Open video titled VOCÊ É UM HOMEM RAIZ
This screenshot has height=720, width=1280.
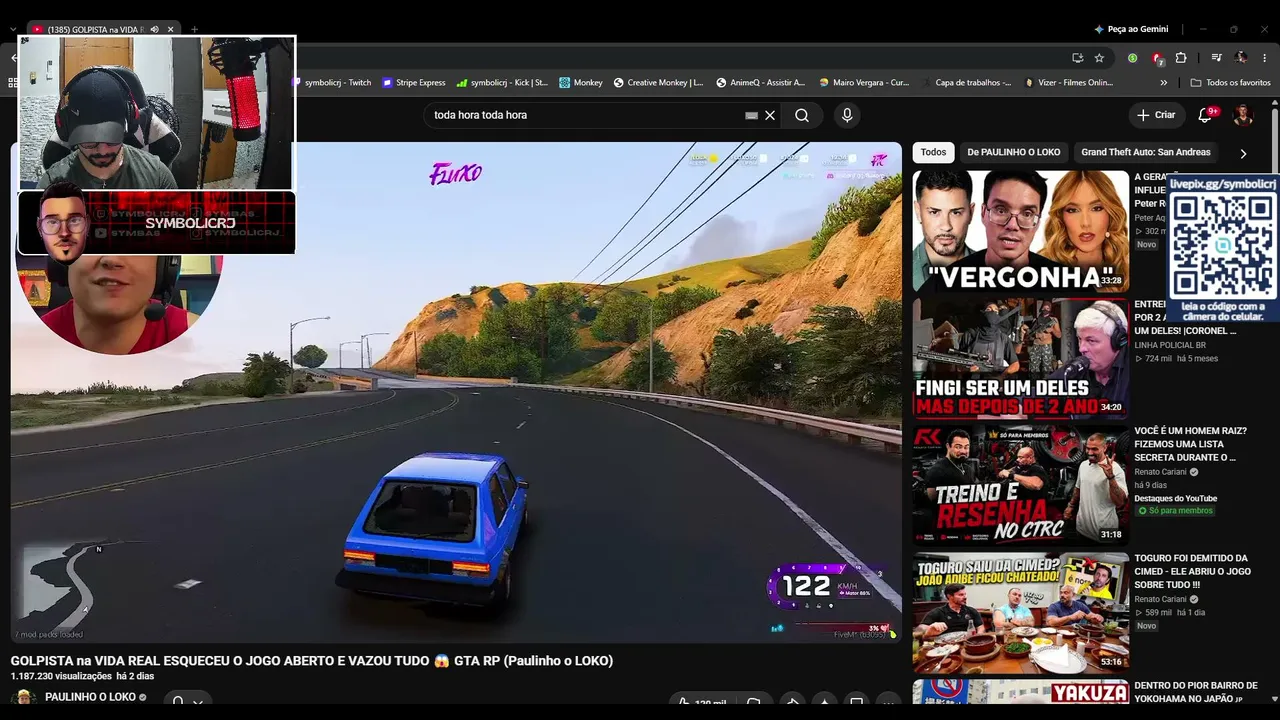pos(1190,444)
